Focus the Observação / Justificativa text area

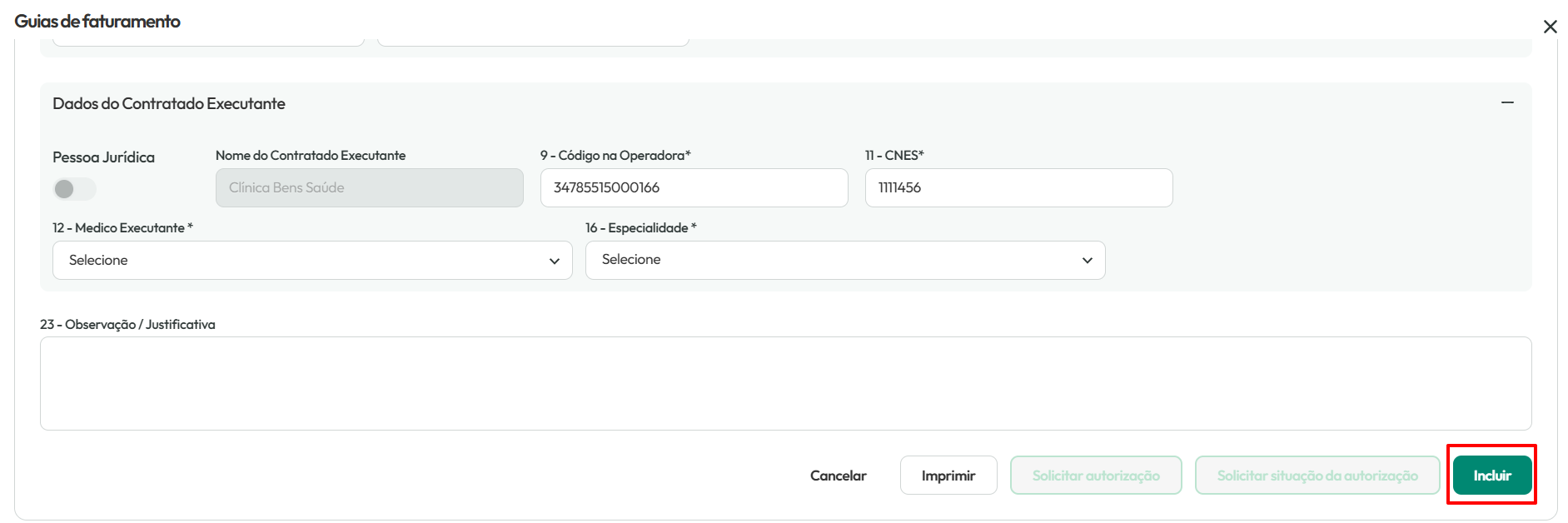(786, 384)
